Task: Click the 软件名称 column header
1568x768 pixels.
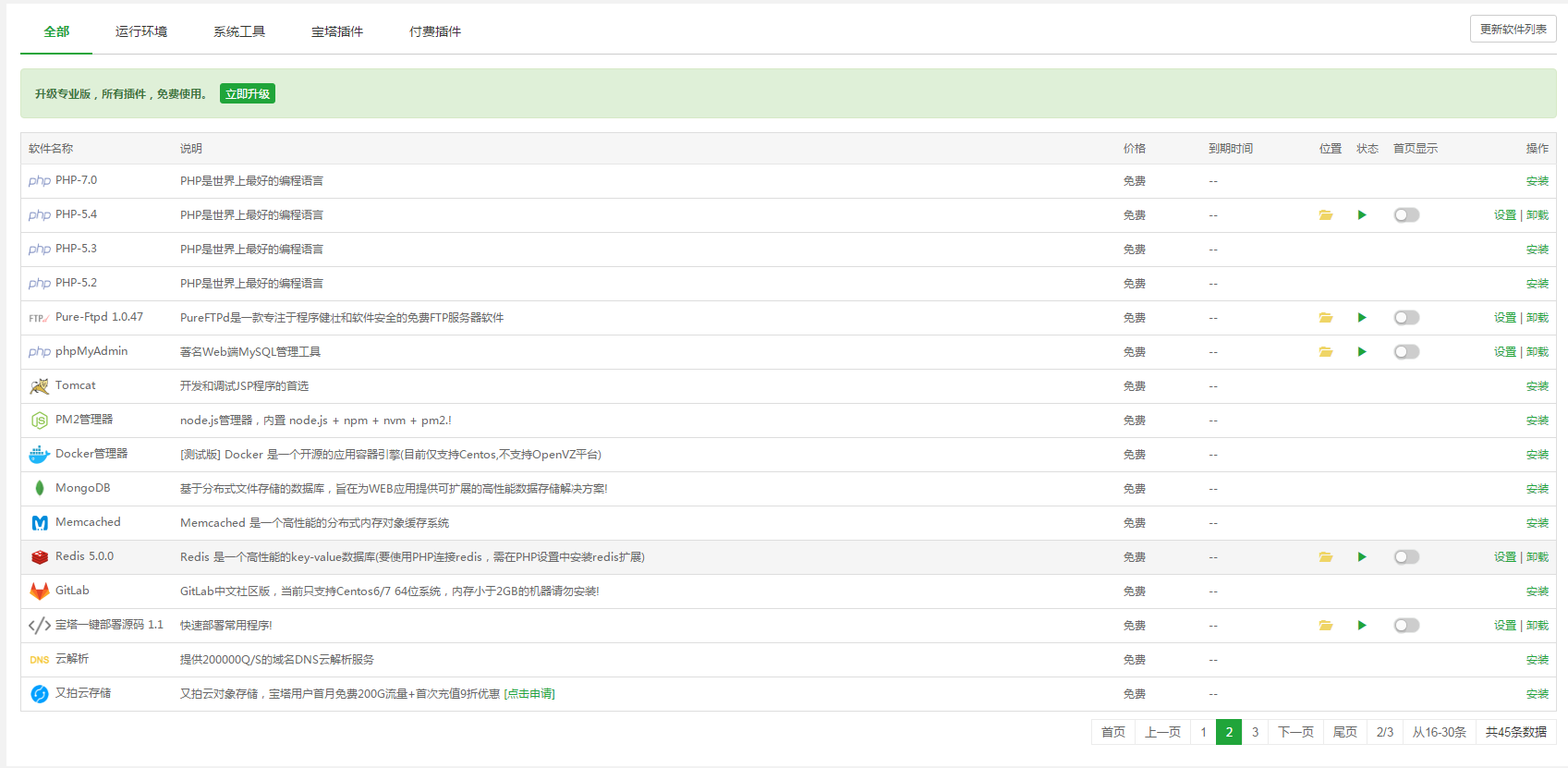Action: coord(51,149)
